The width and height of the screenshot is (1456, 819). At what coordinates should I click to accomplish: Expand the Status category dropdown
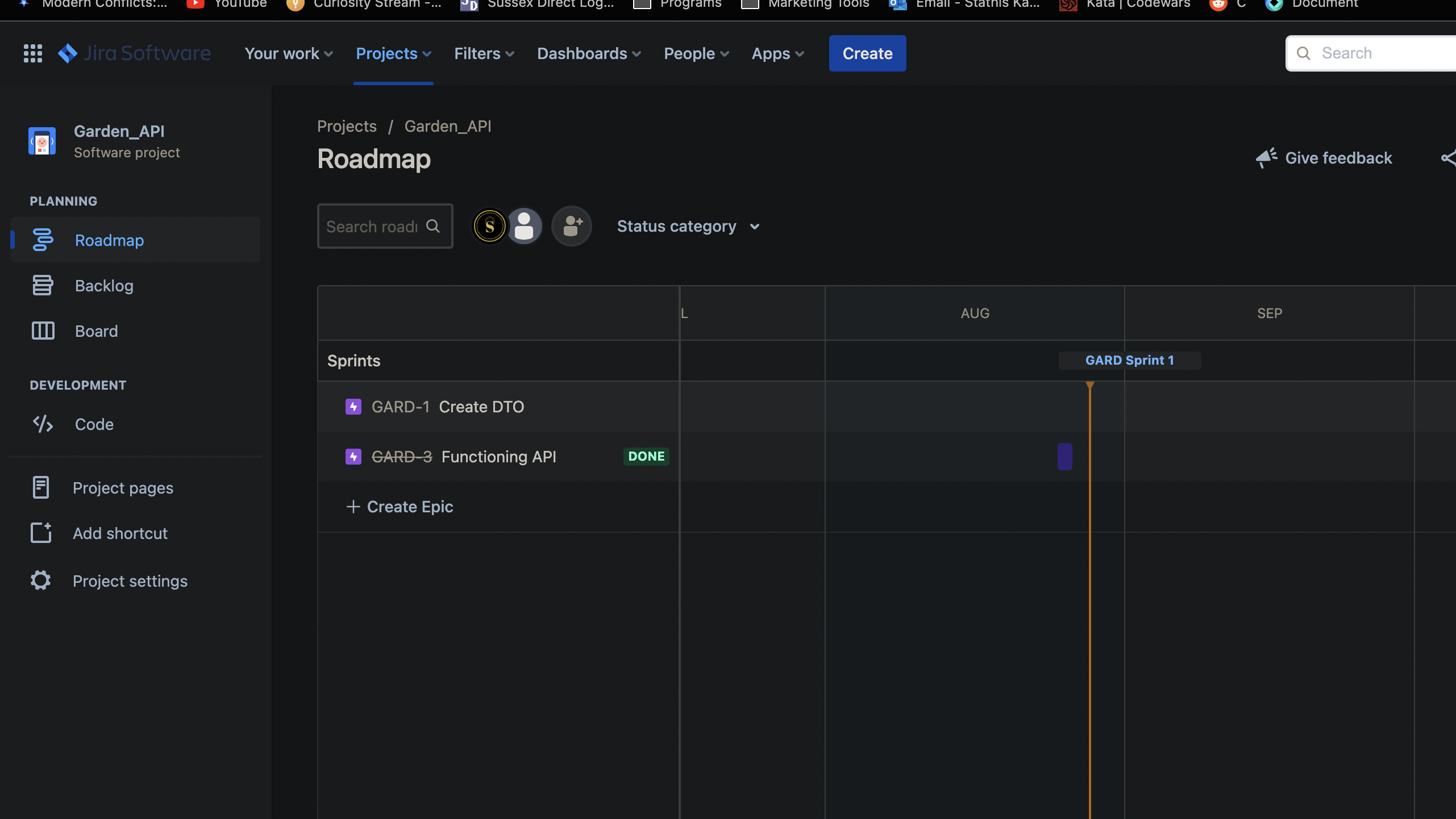[688, 226]
